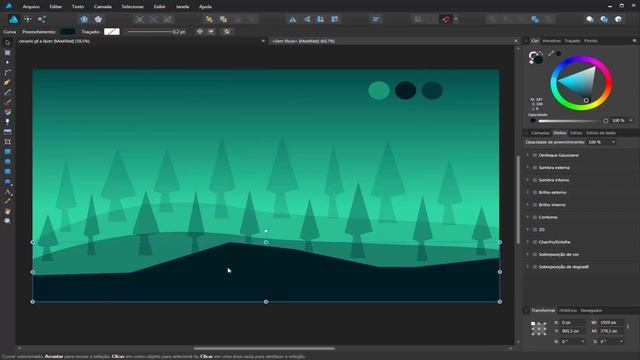
Task: Select the Vector Brush tool
Action: (7, 102)
